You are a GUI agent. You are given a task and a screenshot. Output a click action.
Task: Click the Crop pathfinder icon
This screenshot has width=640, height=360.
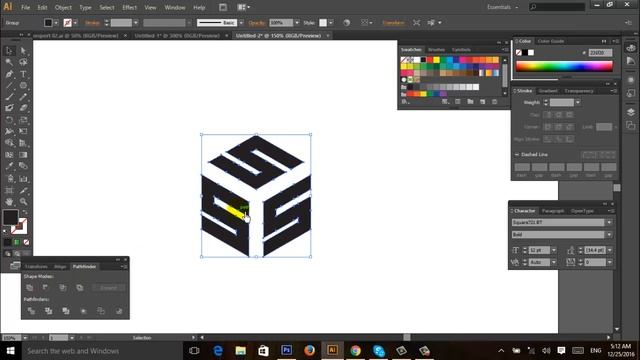click(x=83, y=311)
